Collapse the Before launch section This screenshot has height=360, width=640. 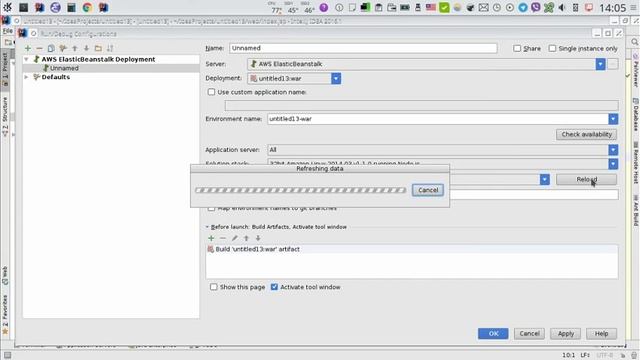pyautogui.click(x=207, y=227)
